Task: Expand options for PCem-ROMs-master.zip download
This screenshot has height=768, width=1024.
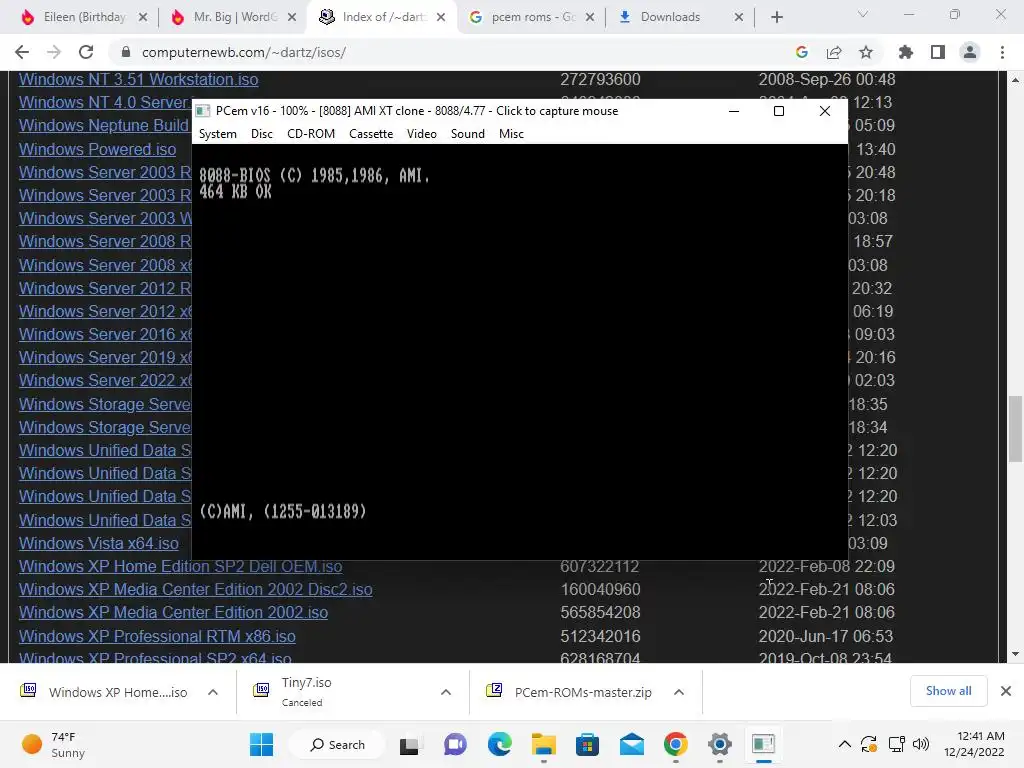Action: point(679,692)
